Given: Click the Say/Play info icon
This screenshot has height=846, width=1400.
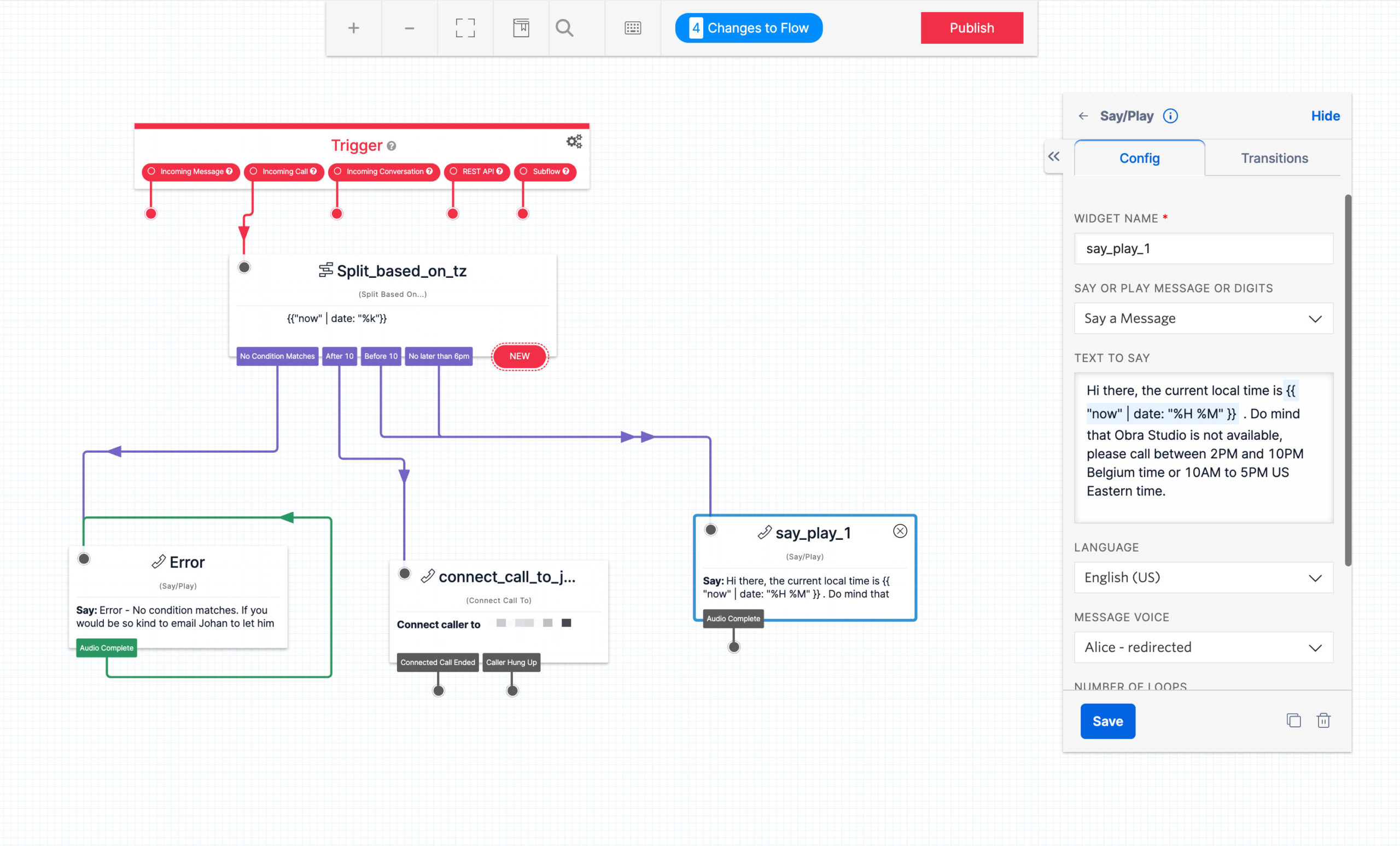Looking at the screenshot, I should click(1170, 116).
